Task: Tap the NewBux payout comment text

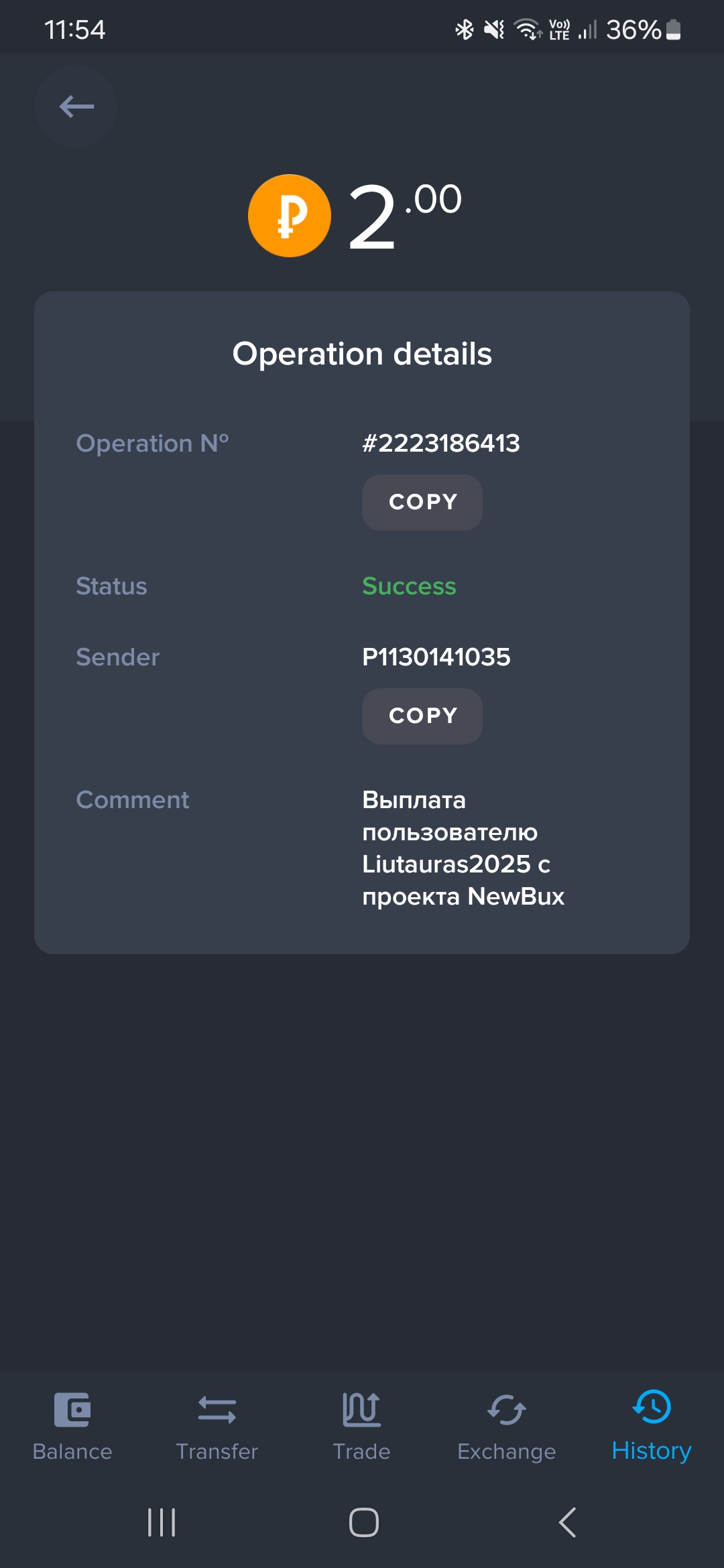Action: 463,848
